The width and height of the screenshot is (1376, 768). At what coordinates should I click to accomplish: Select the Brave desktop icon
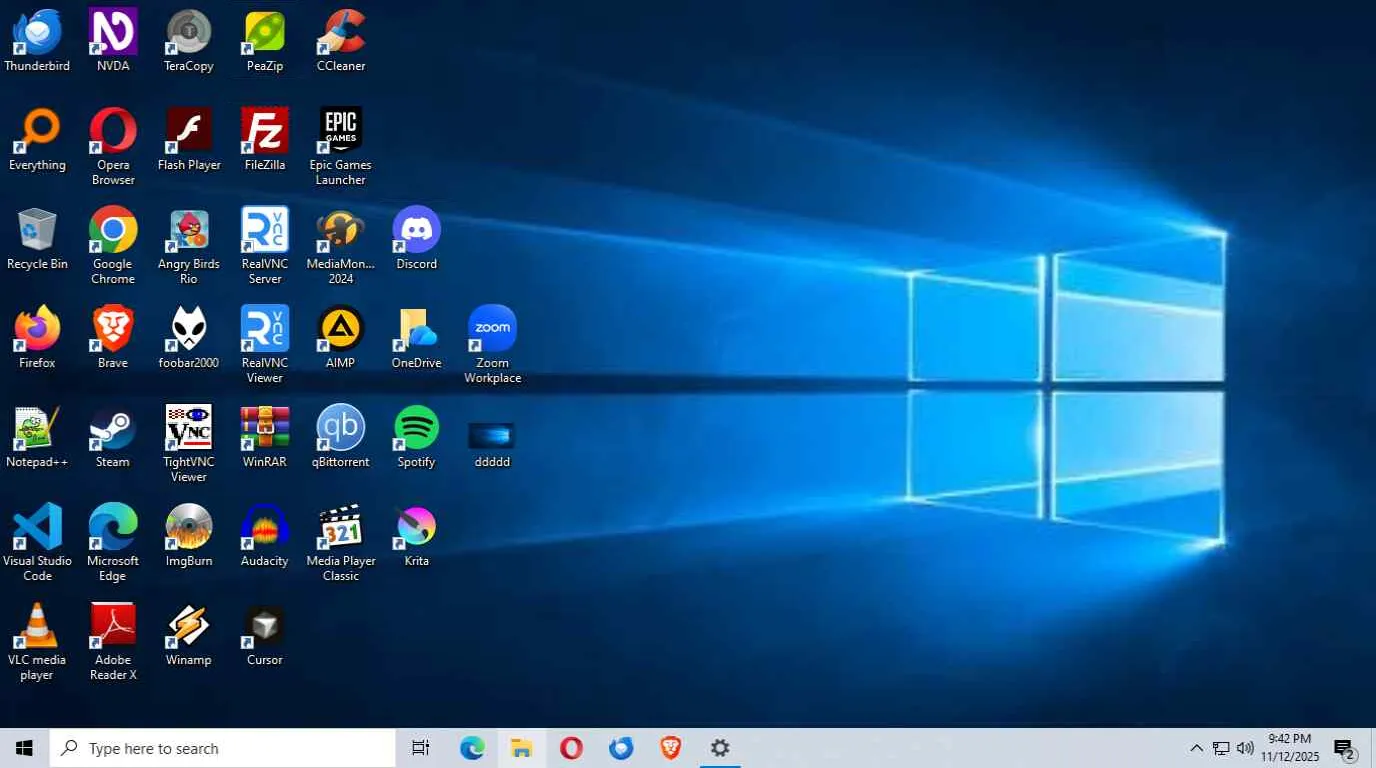[x=113, y=338]
